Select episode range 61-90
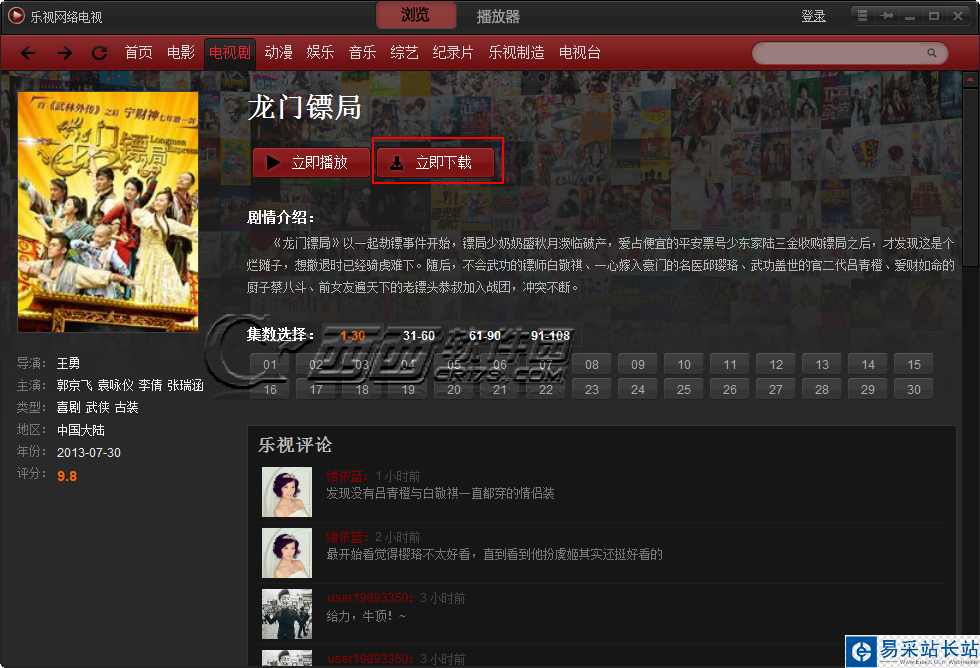The height and width of the screenshot is (668, 980). pyautogui.click(x=485, y=336)
